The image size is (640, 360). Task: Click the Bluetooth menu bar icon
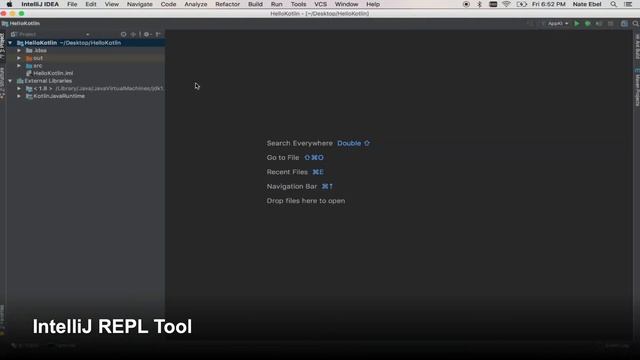click(479, 4)
